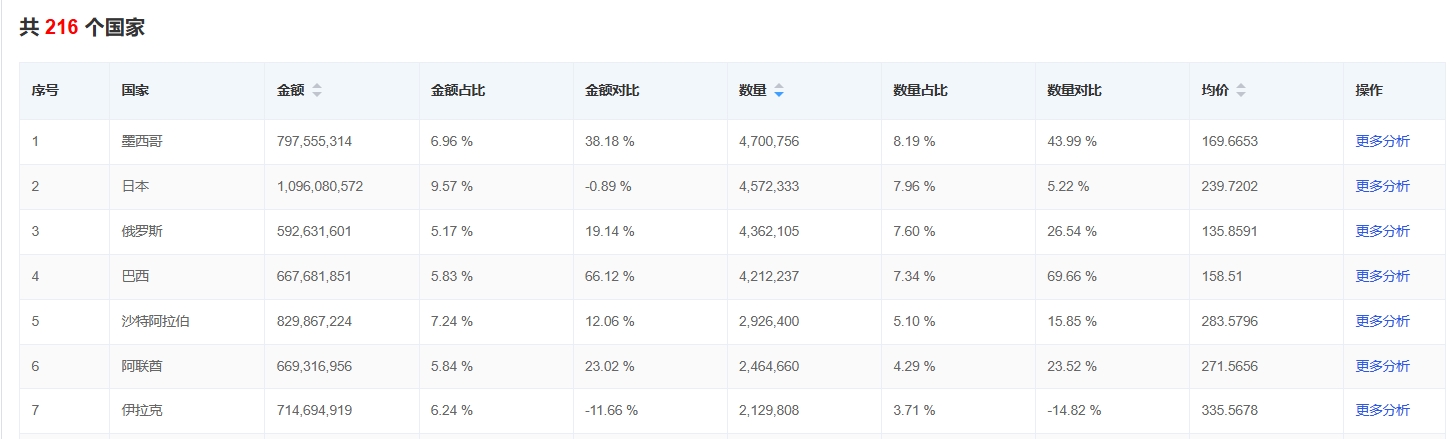Click quantity share 8.19 %
Screen dimensions: 1452x439
tap(914, 141)
